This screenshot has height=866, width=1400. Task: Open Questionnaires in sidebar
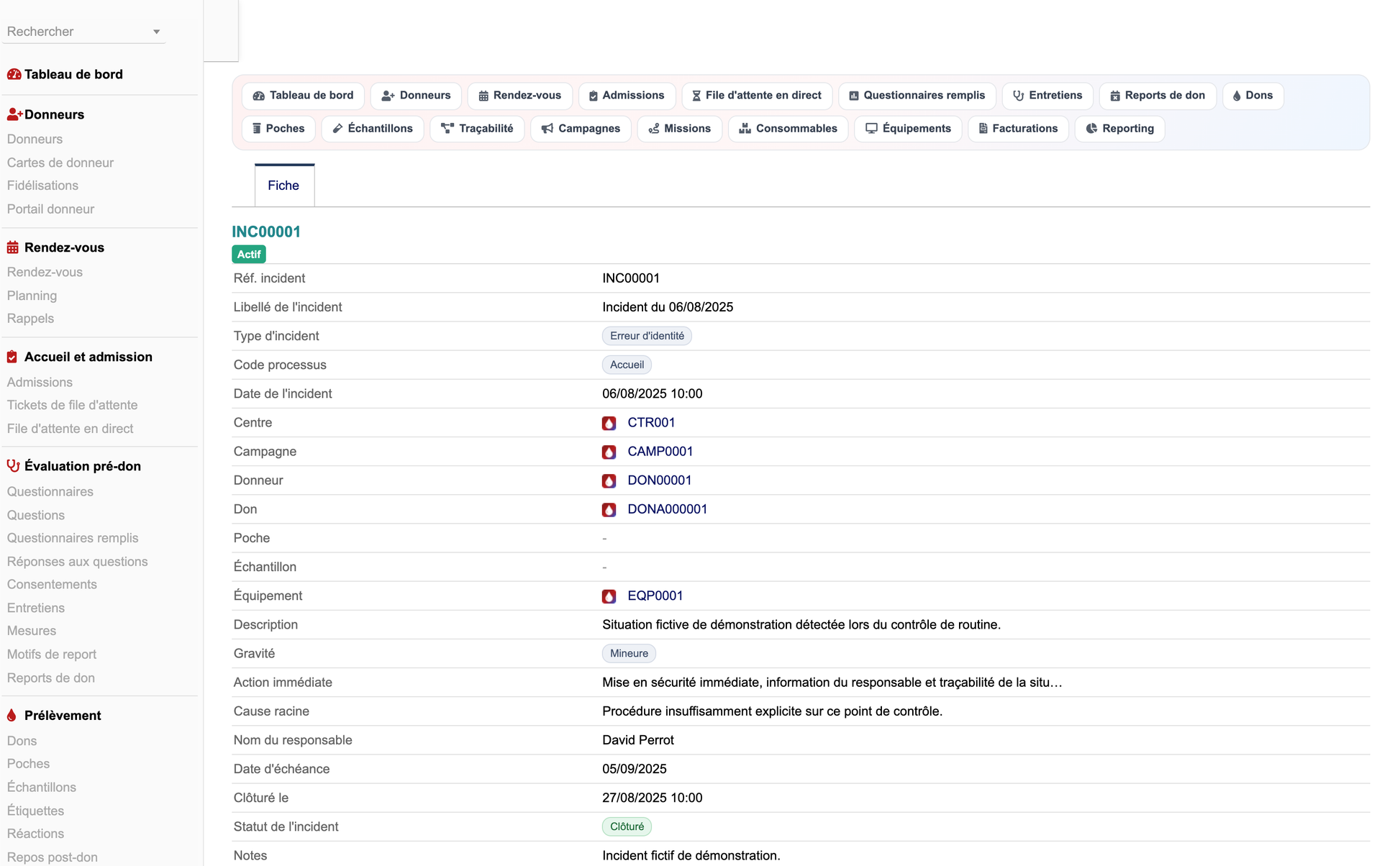pyautogui.click(x=50, y=492)
